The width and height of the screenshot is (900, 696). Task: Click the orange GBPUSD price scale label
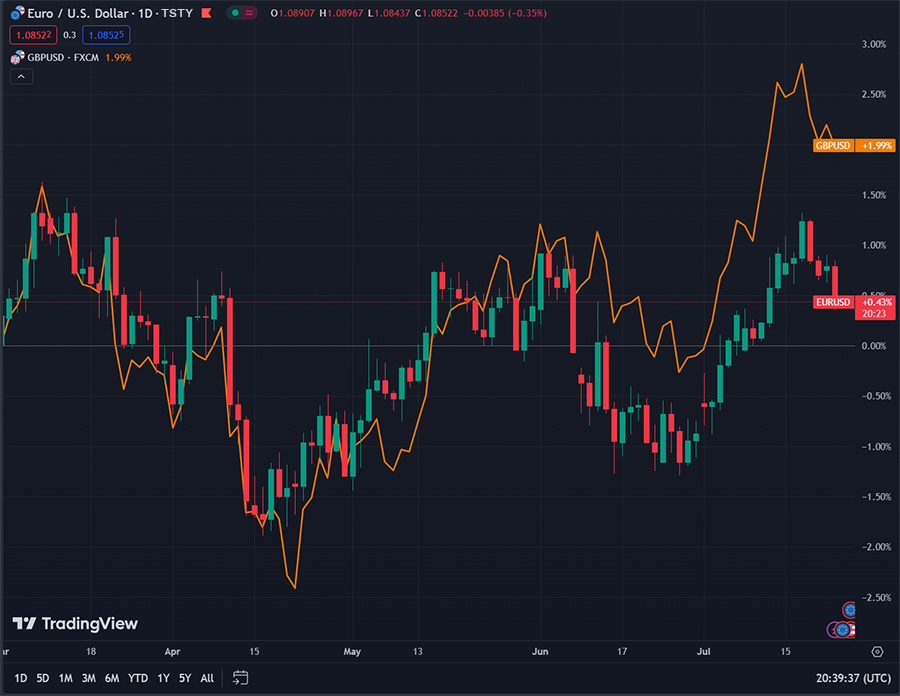coord(833,146)
